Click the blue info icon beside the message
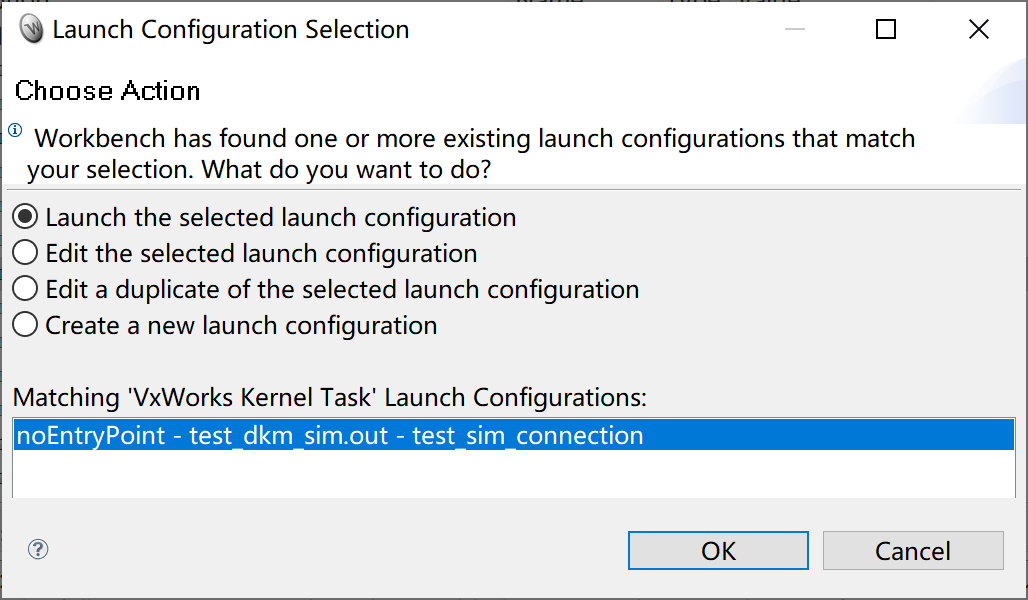The height and width of the screenshot is (600, 1028). click(x=16, y=128)
